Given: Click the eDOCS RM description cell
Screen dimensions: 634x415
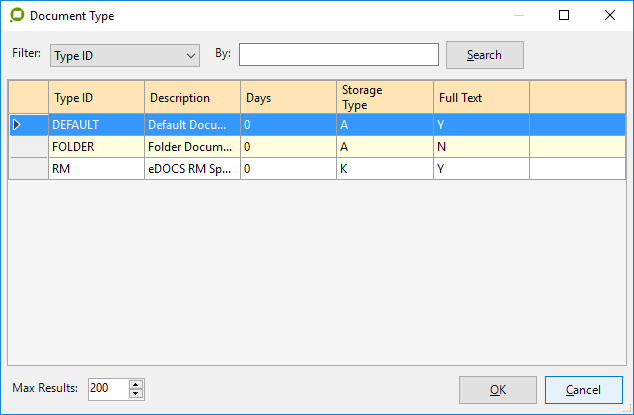Looking at the screenshot, I should coord(192,169).
